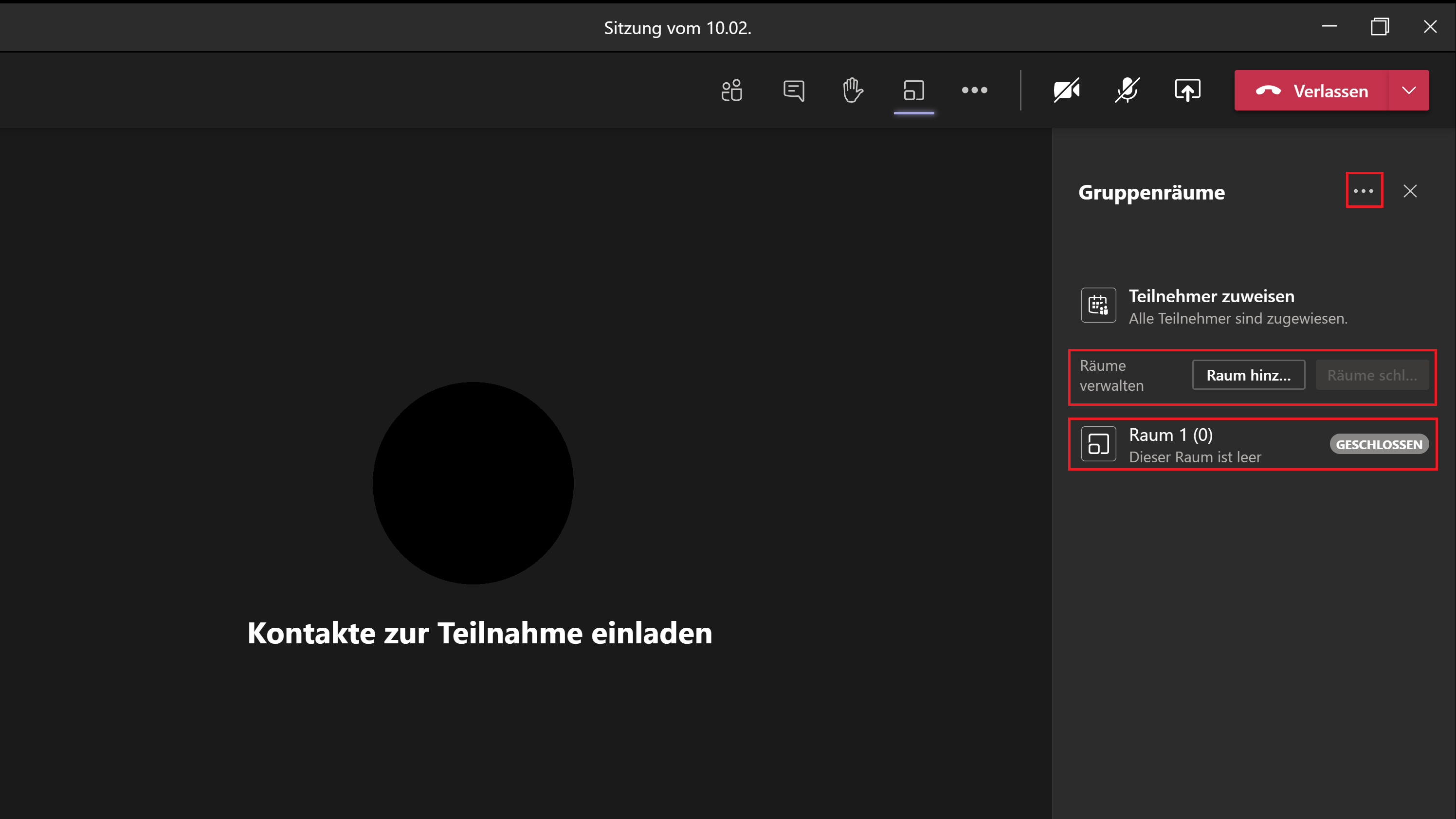Select Kontakte zur Teilnahme einladen
The height and width of the screenshot is (819, 1456).
pyautogui.click(x=479, y=633)
